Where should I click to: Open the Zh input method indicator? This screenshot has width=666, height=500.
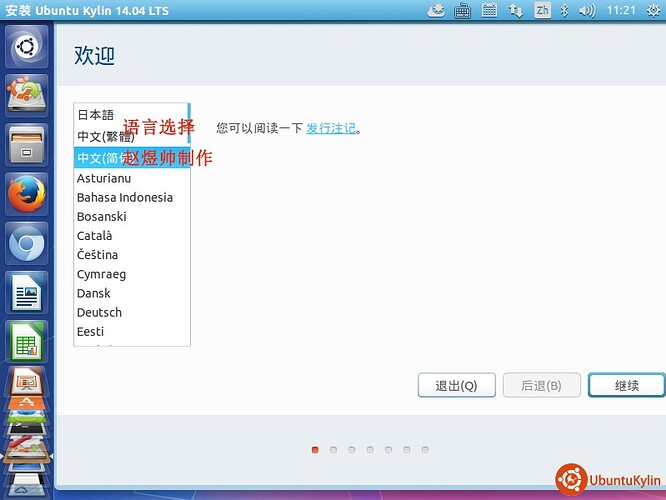(x=542, y=10)
